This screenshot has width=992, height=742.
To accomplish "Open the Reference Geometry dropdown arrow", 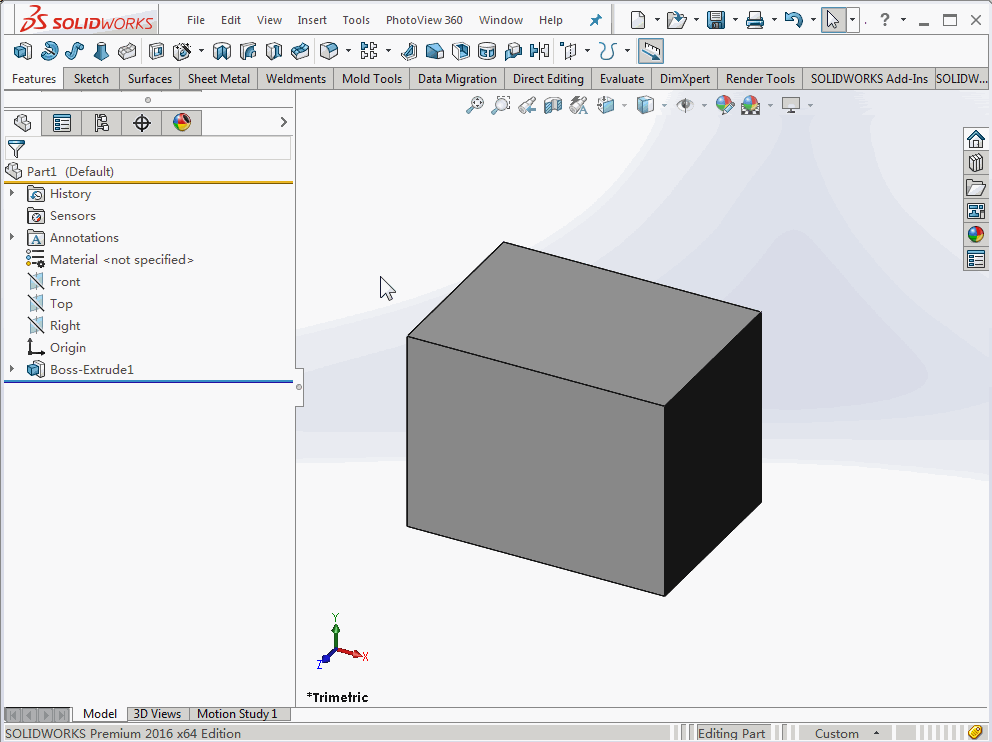I will click(x=587, y=51).
